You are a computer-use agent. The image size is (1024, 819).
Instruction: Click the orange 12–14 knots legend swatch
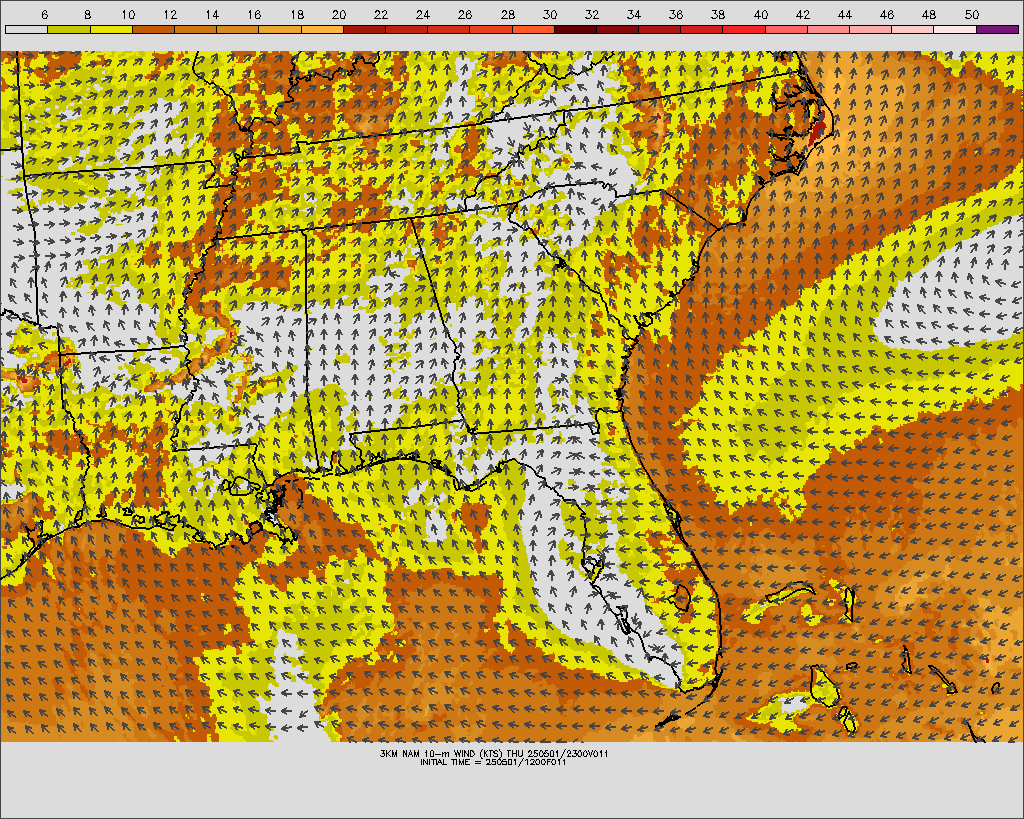pos(195,29)
